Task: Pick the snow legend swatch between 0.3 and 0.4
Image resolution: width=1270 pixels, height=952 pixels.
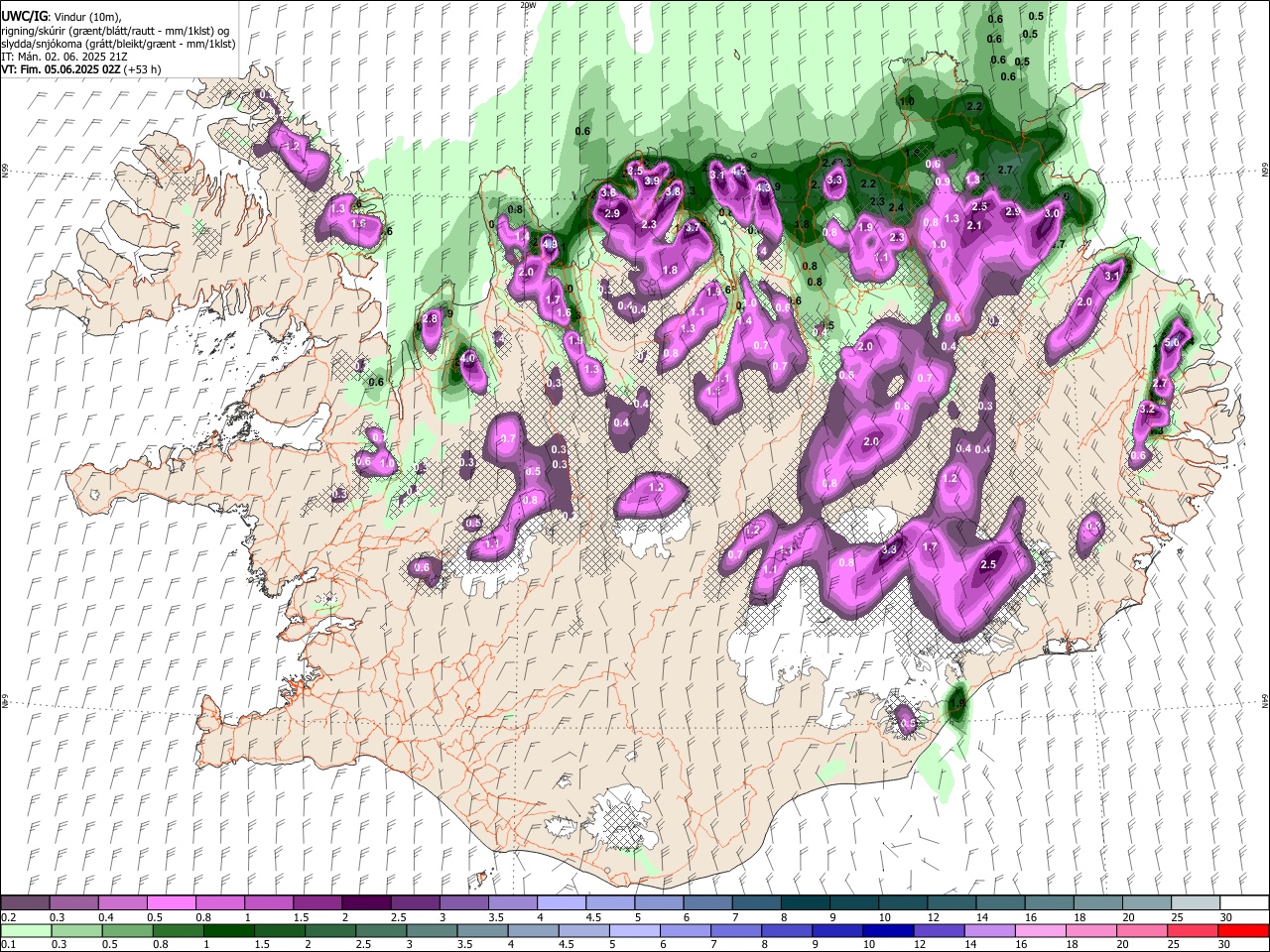Action: tap(74, 903)
